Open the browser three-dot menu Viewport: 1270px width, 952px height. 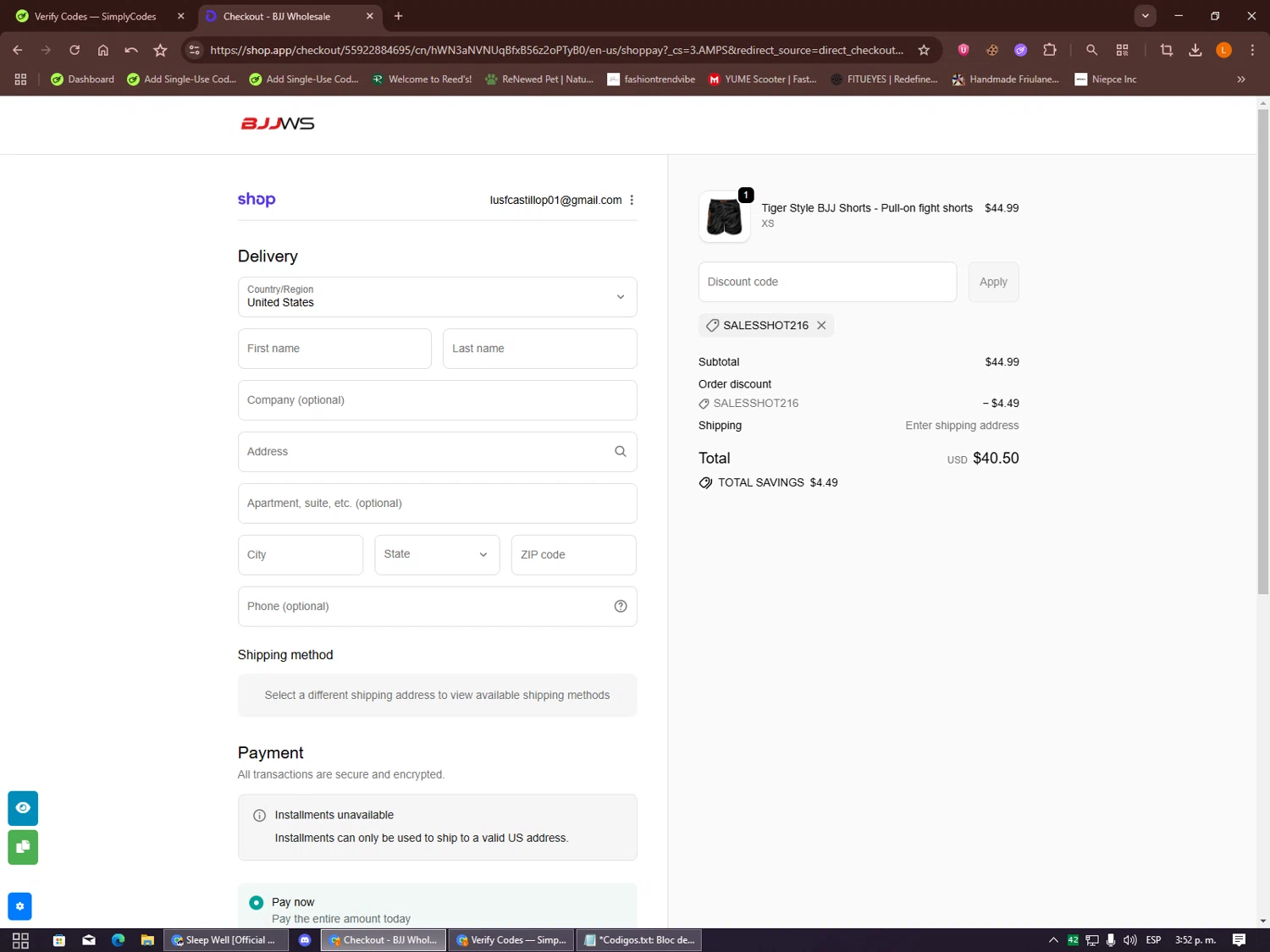tap(1252, 50)
